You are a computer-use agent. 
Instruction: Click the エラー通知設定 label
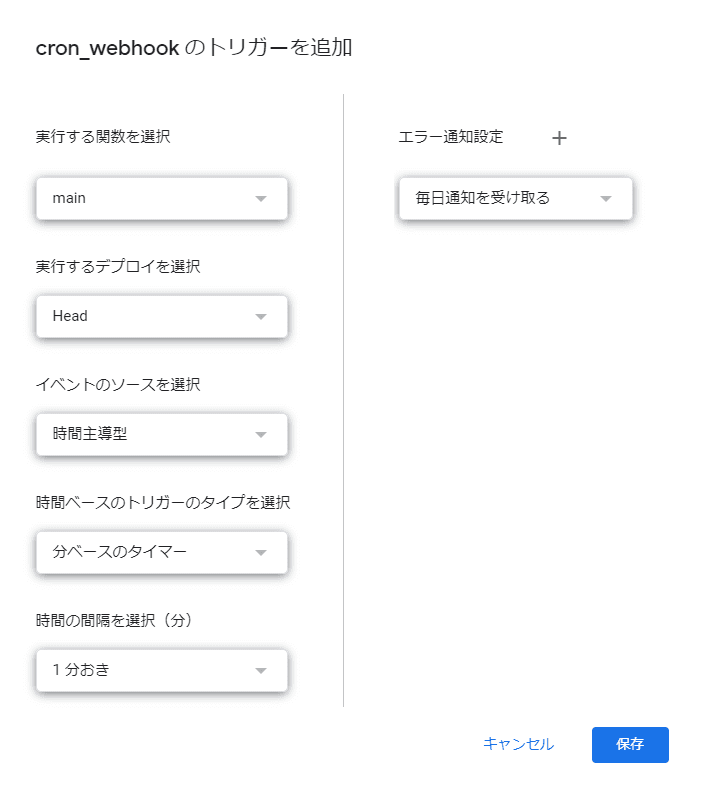click(451, 137)
